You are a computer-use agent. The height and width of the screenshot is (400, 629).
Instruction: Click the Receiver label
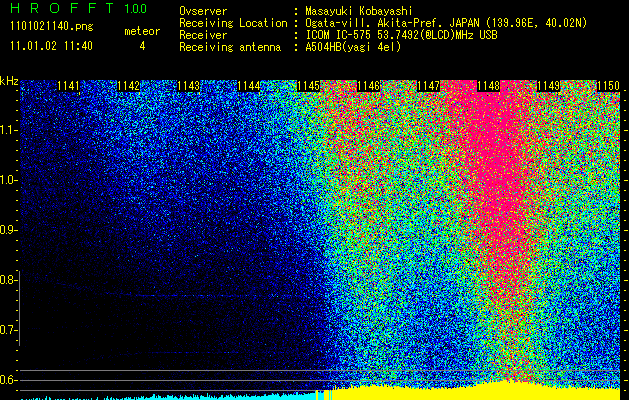pyautogui.click(x=203, y=35)
